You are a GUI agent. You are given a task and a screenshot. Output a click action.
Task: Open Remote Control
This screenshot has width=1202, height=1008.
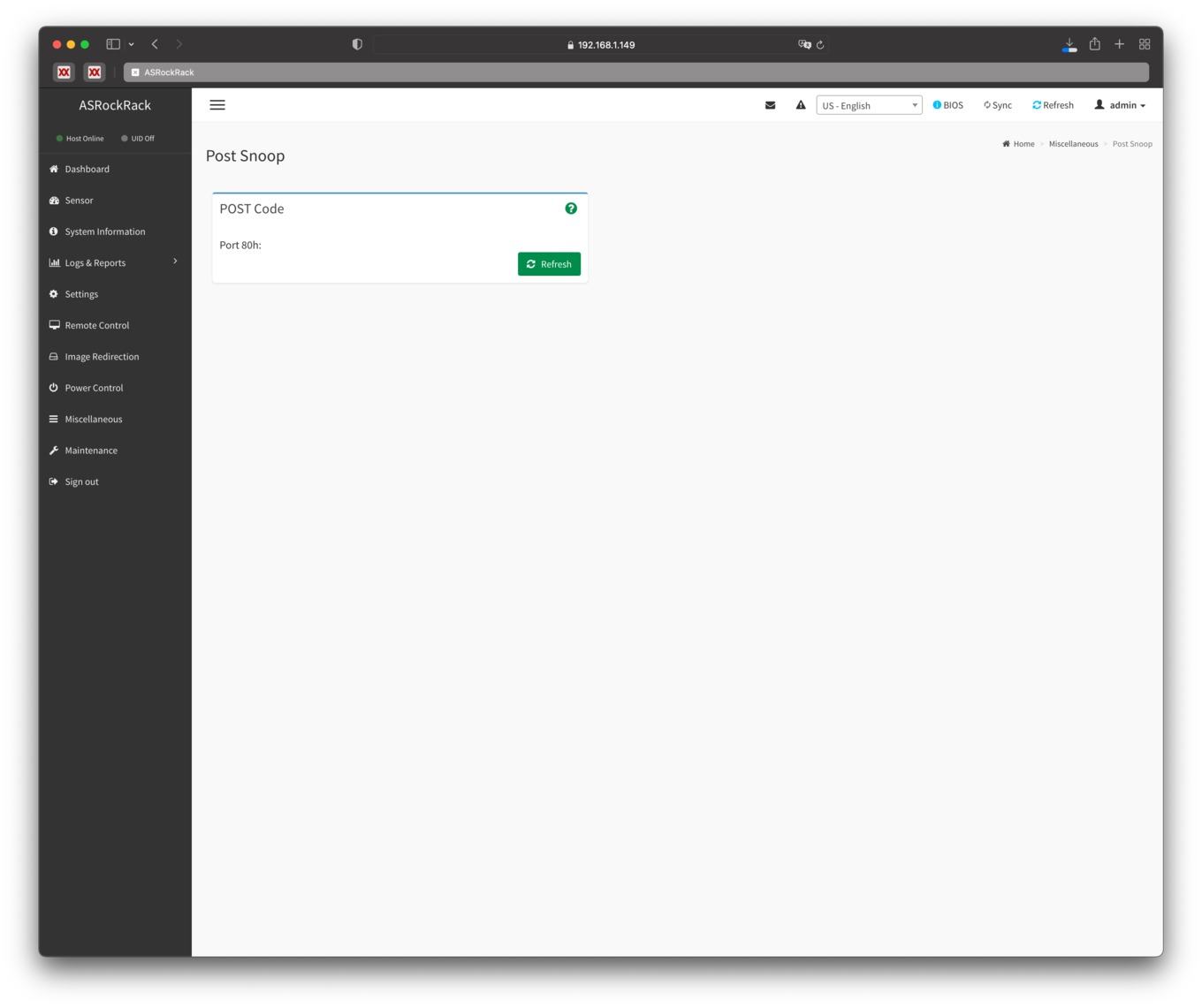96,325
